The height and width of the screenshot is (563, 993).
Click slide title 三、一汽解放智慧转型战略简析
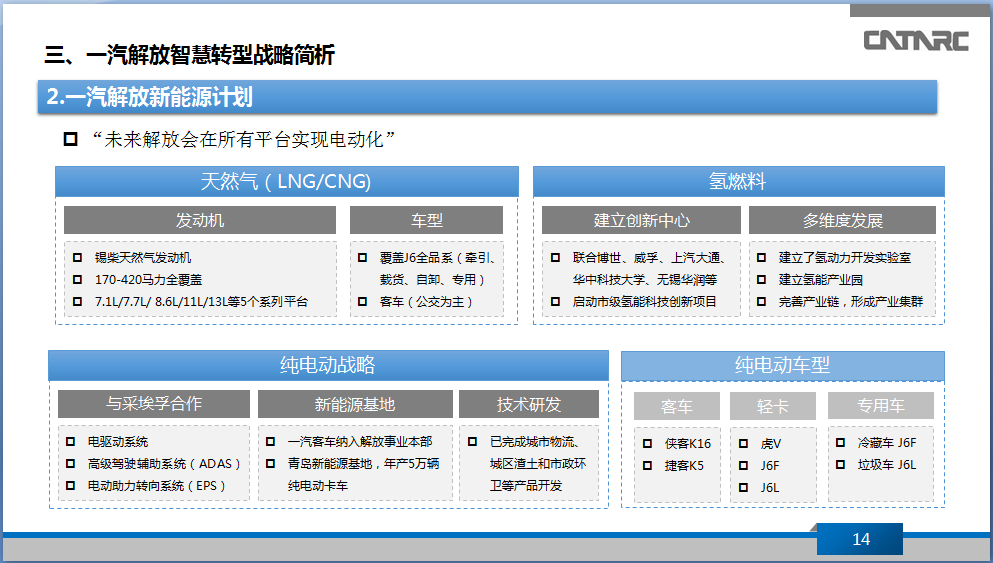189,55
